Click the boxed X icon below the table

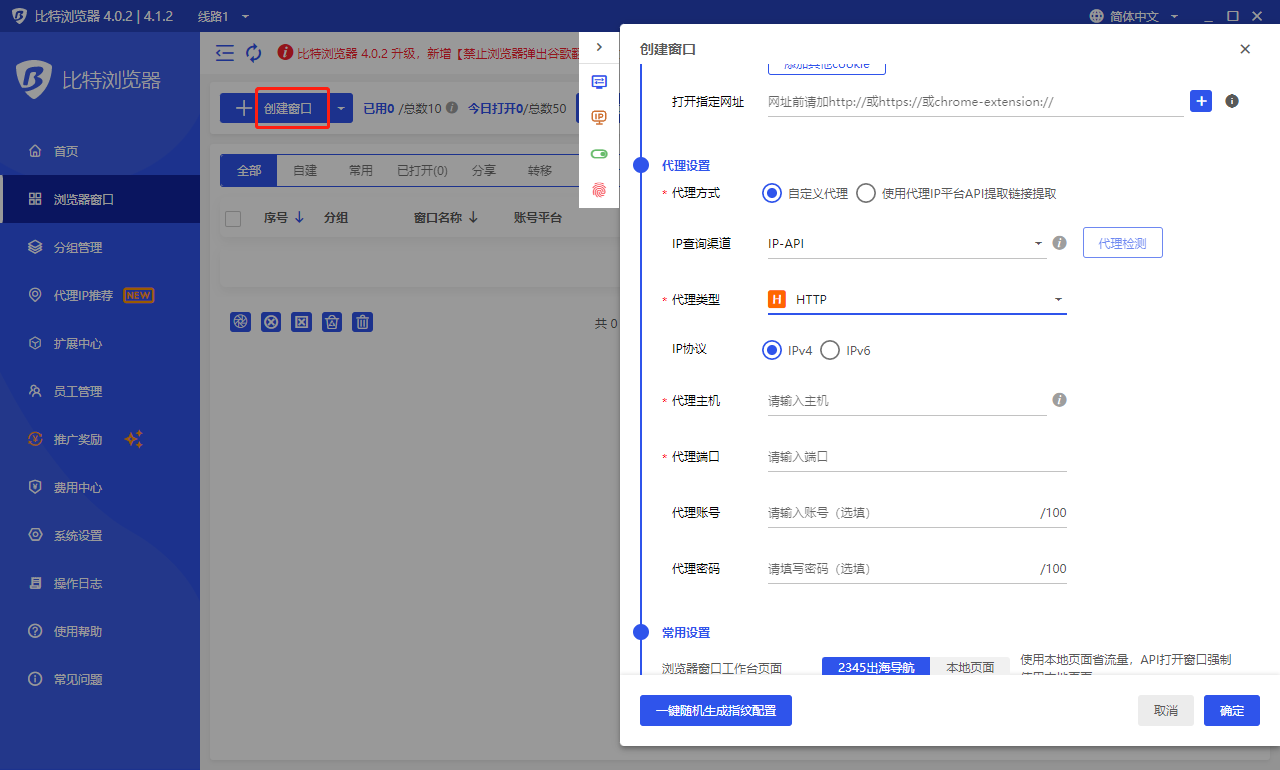coord(302,322)
